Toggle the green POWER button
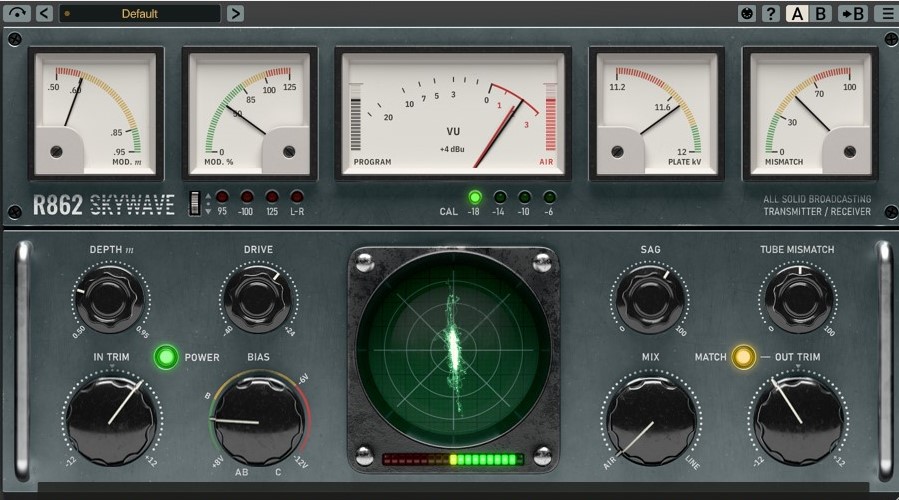The width and height of the screenshot is (899, 500). [x=166, y=357]
